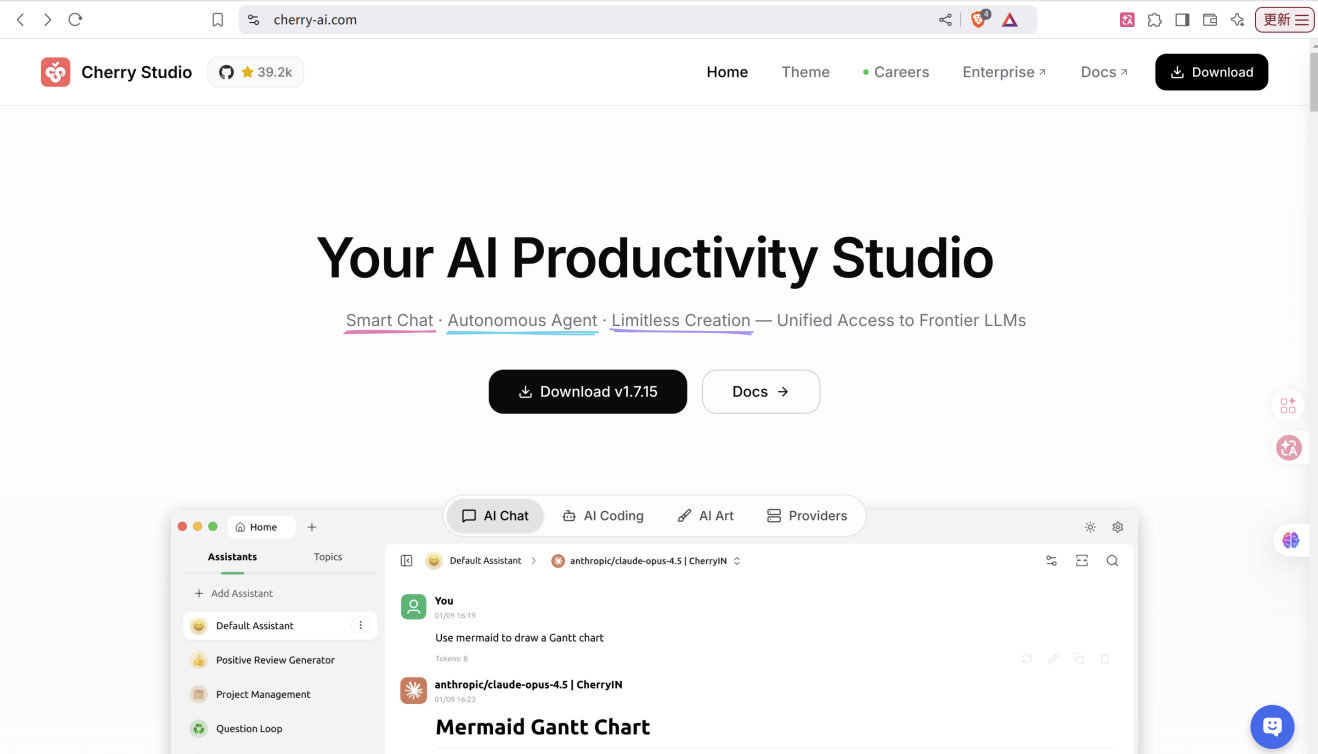
Task: Click the Cherry Studio logo icon
Action: 56,72
